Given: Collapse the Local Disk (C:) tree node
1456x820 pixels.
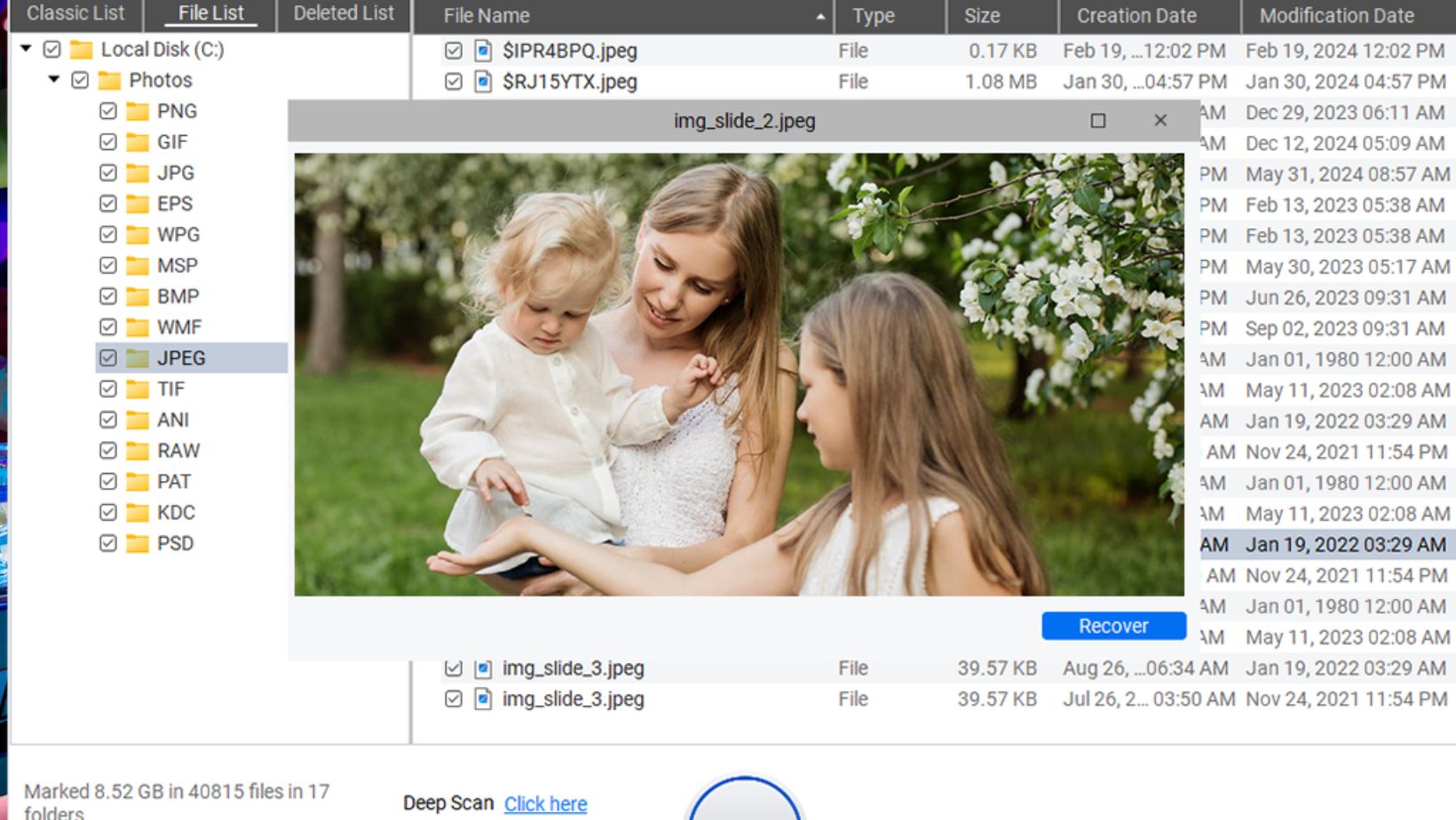Looking at the screenshot, I should pos(27,49).
